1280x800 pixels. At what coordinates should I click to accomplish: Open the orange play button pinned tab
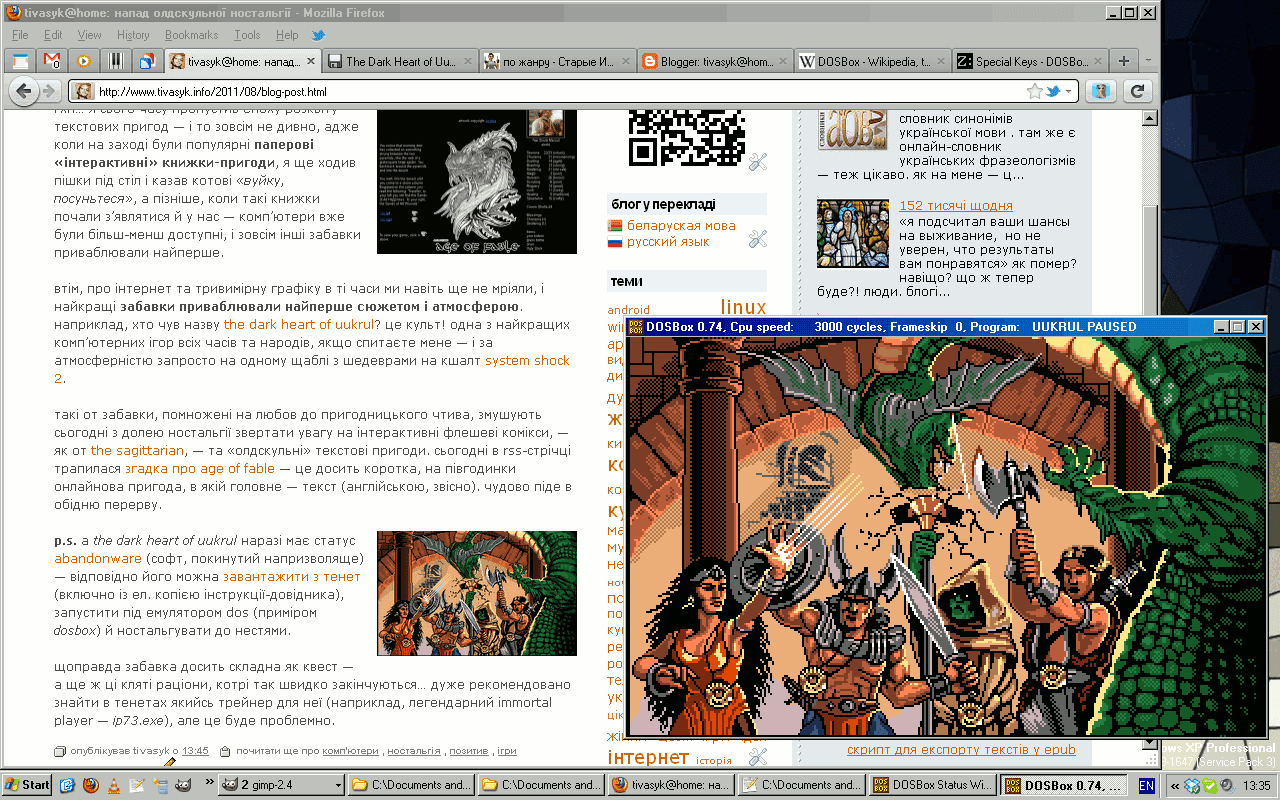coord(84,61)
